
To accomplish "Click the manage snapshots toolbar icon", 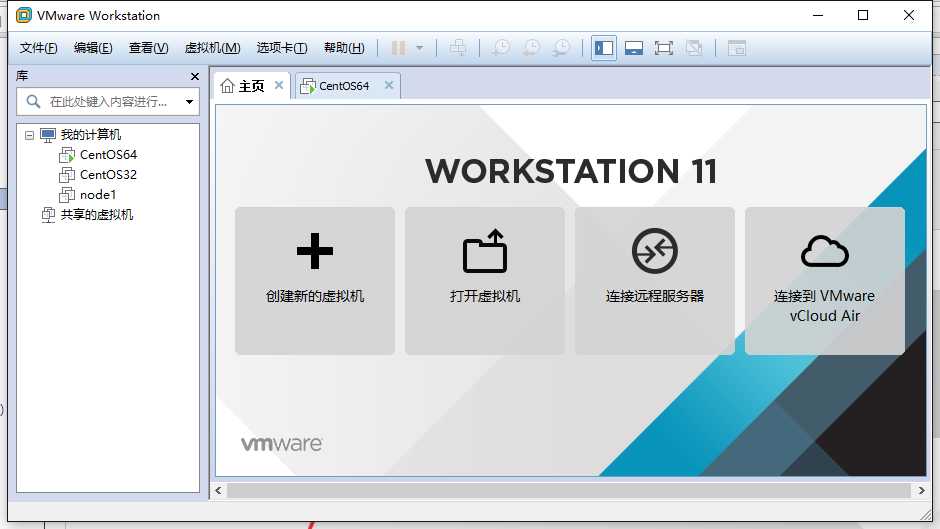I will click(562, 48).
